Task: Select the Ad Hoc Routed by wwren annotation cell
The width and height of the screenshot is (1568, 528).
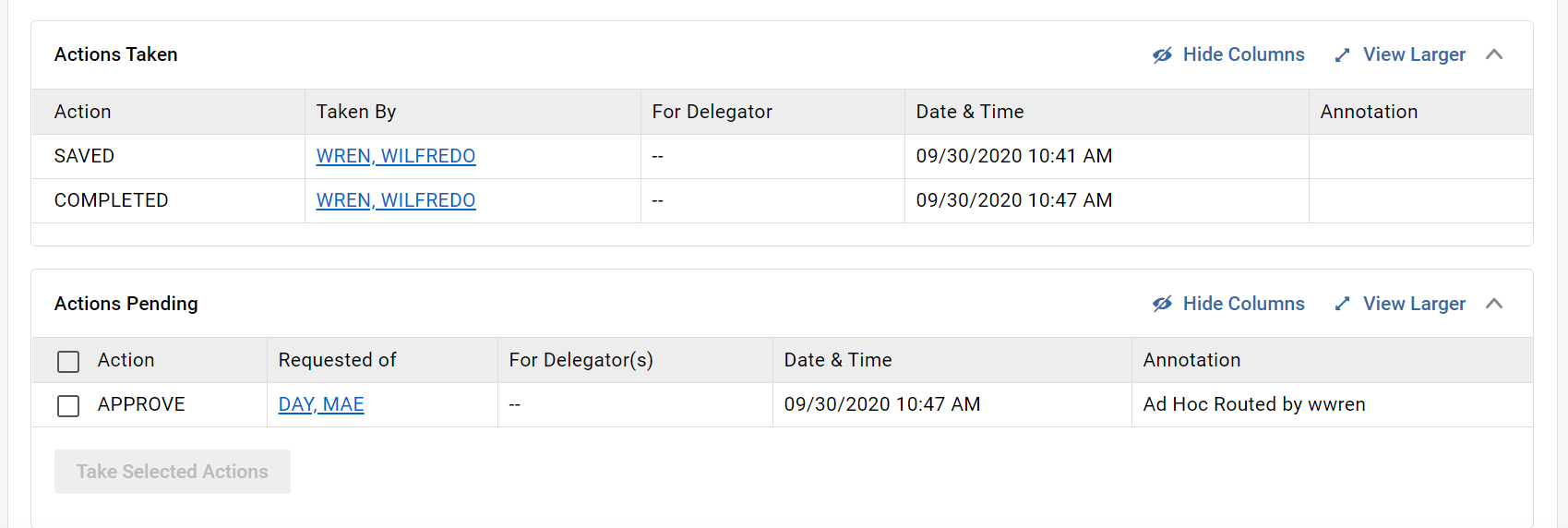Action: tap(1332, 404)
